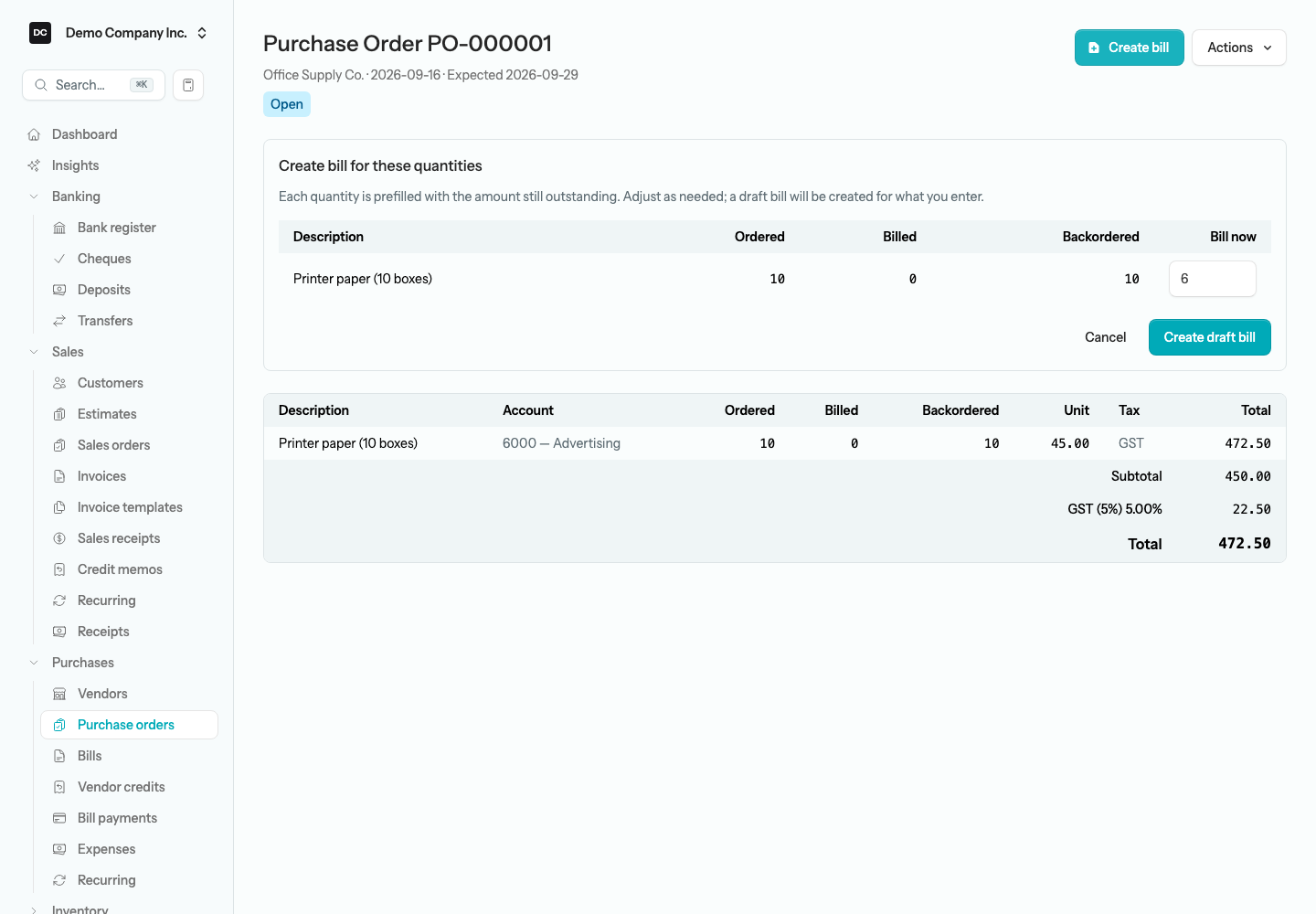1316x914 pixels.
Task: Focus the Search box
Action: [93, 85]
